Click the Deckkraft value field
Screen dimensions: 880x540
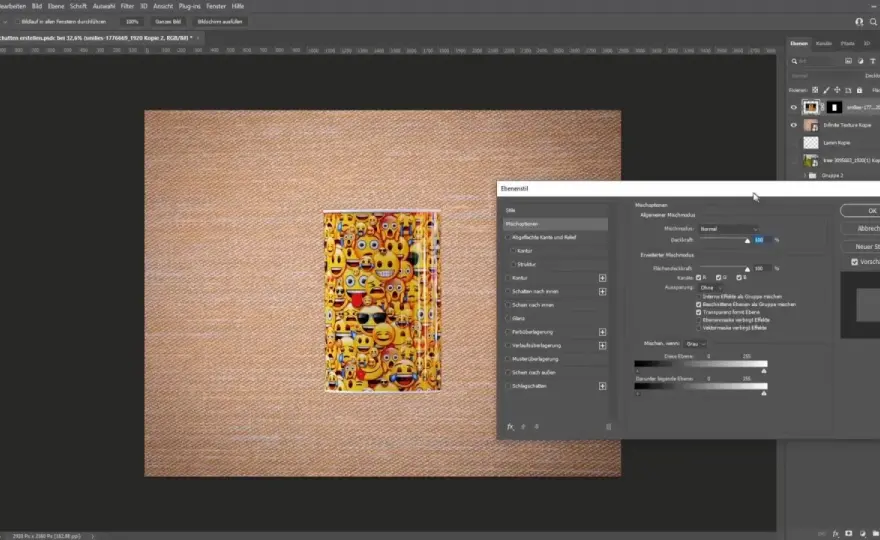[x=762, y=240]
